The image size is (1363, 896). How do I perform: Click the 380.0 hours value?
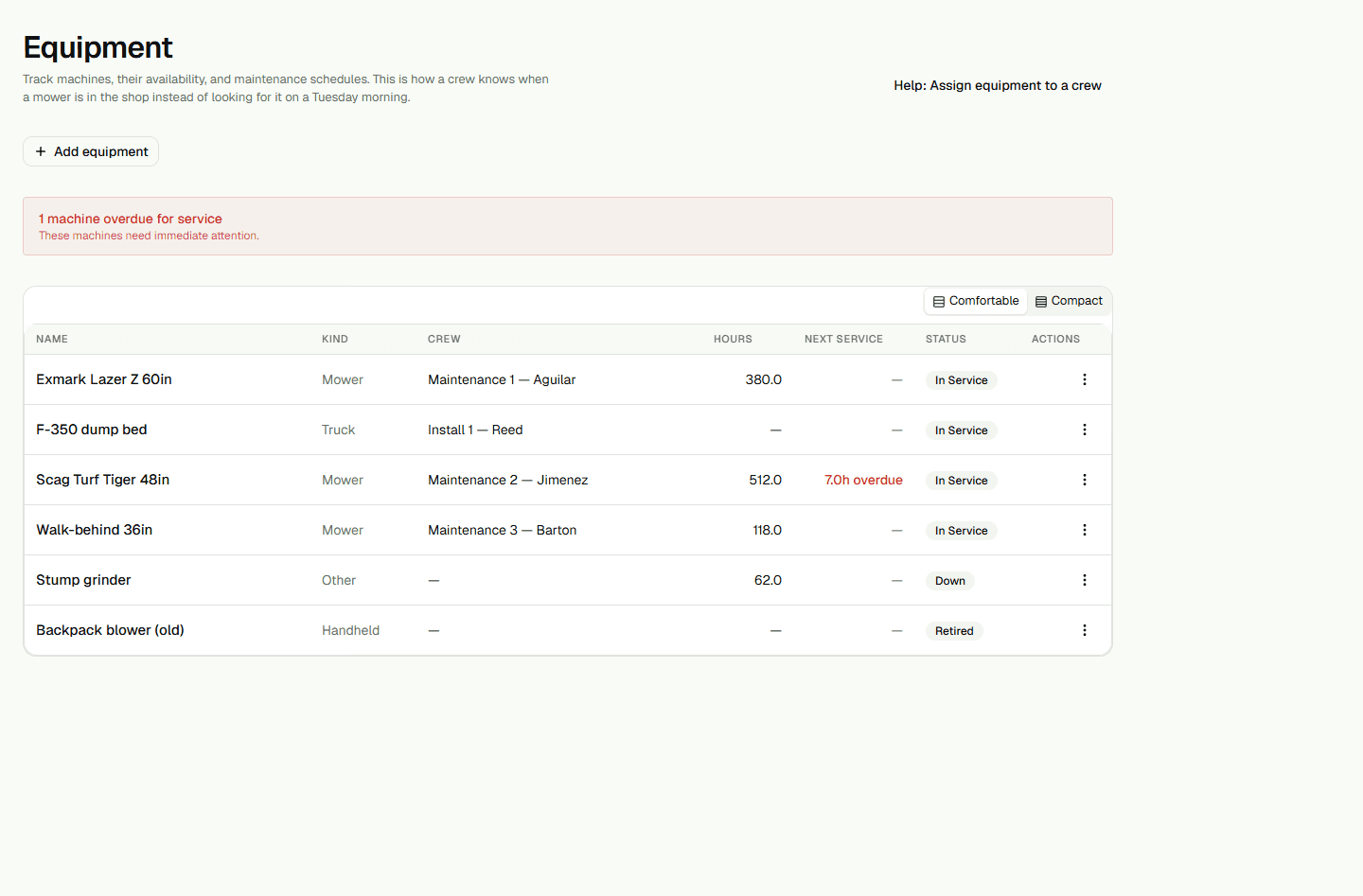764,379
